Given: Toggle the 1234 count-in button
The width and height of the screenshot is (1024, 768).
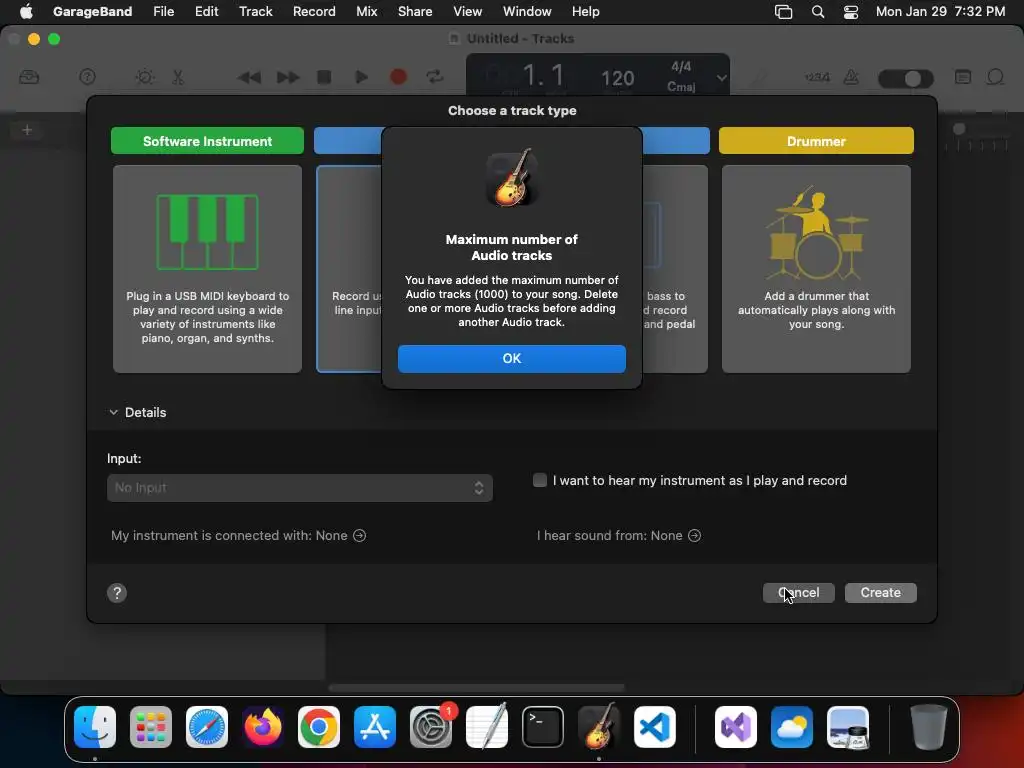Looking at the screenshot, I should tap(817, 77).
